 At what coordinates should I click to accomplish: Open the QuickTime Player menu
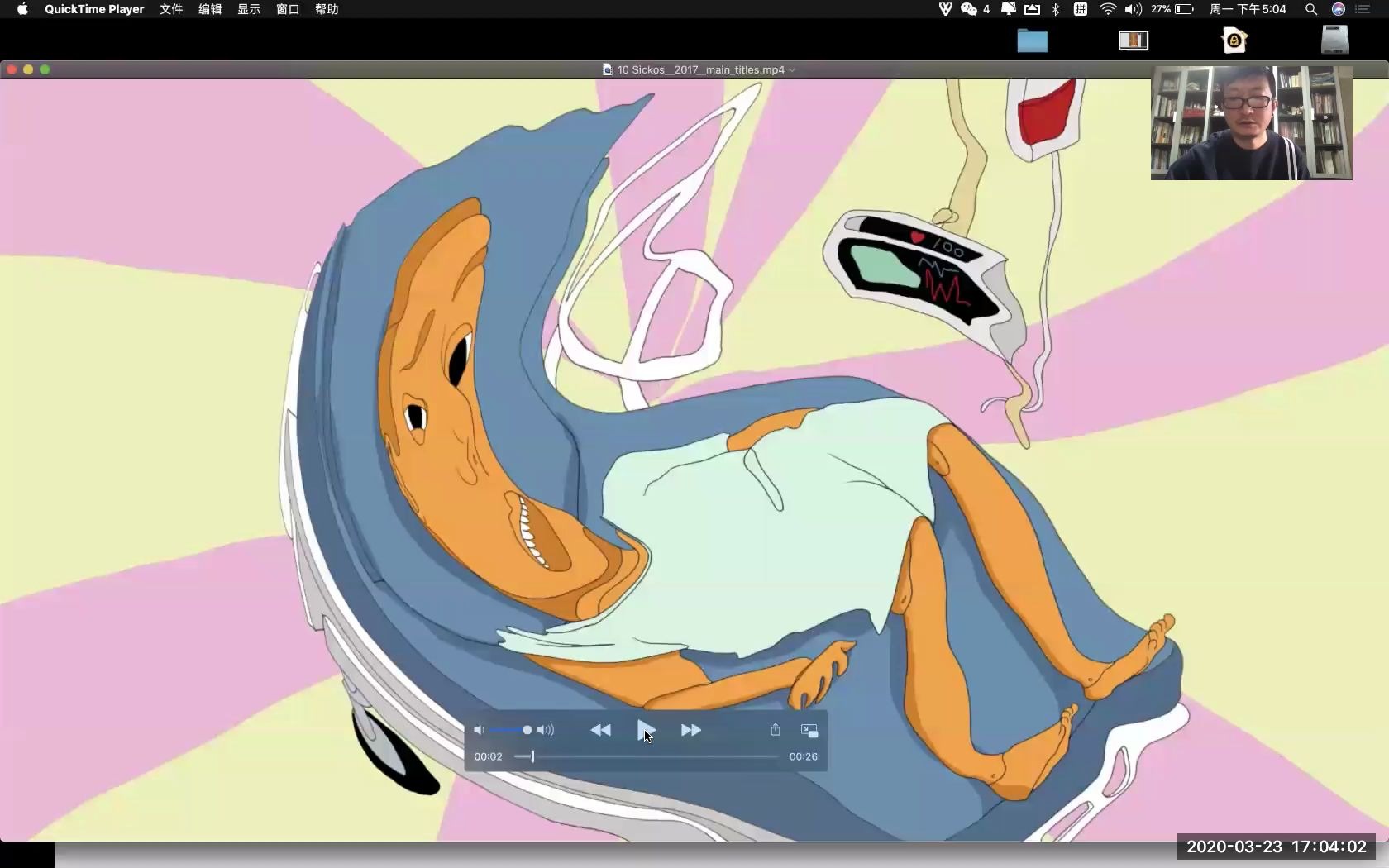pyautogui.click(x=94, y=9)
